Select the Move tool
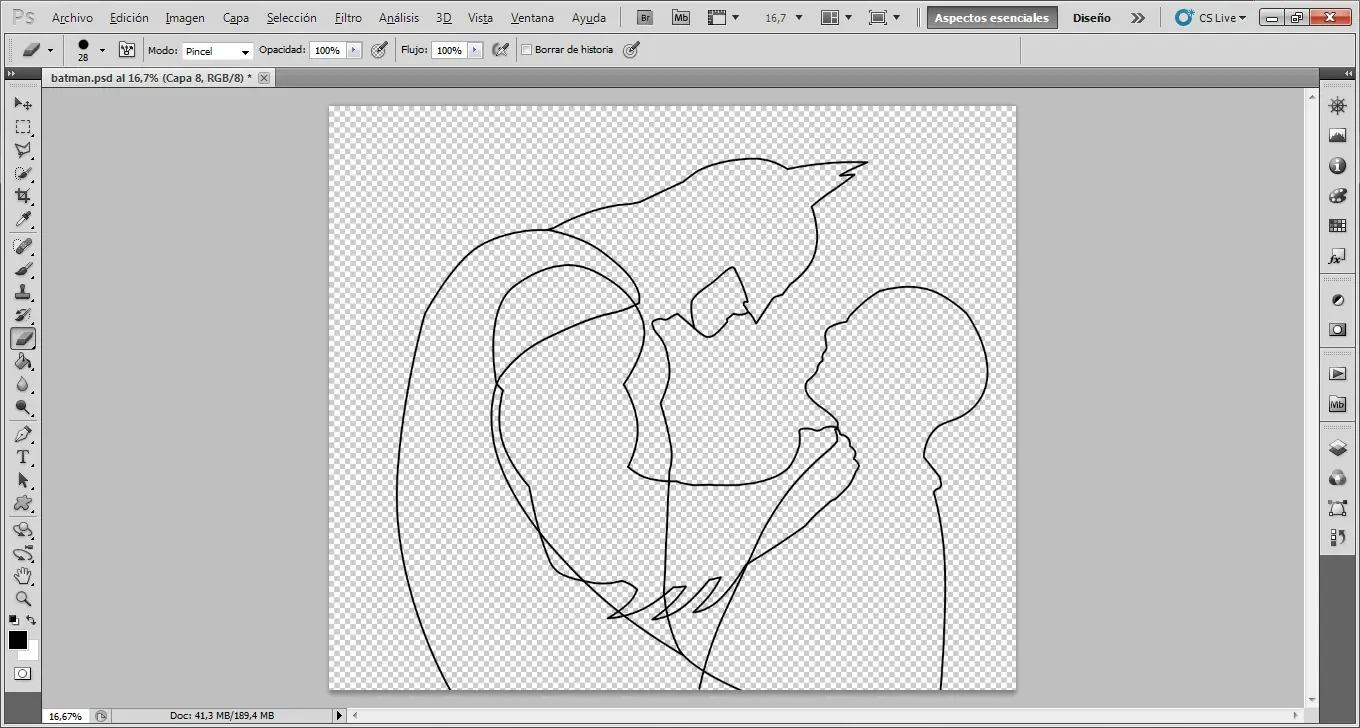Screen dimensions: 1360x728 [x=24, y=103]
